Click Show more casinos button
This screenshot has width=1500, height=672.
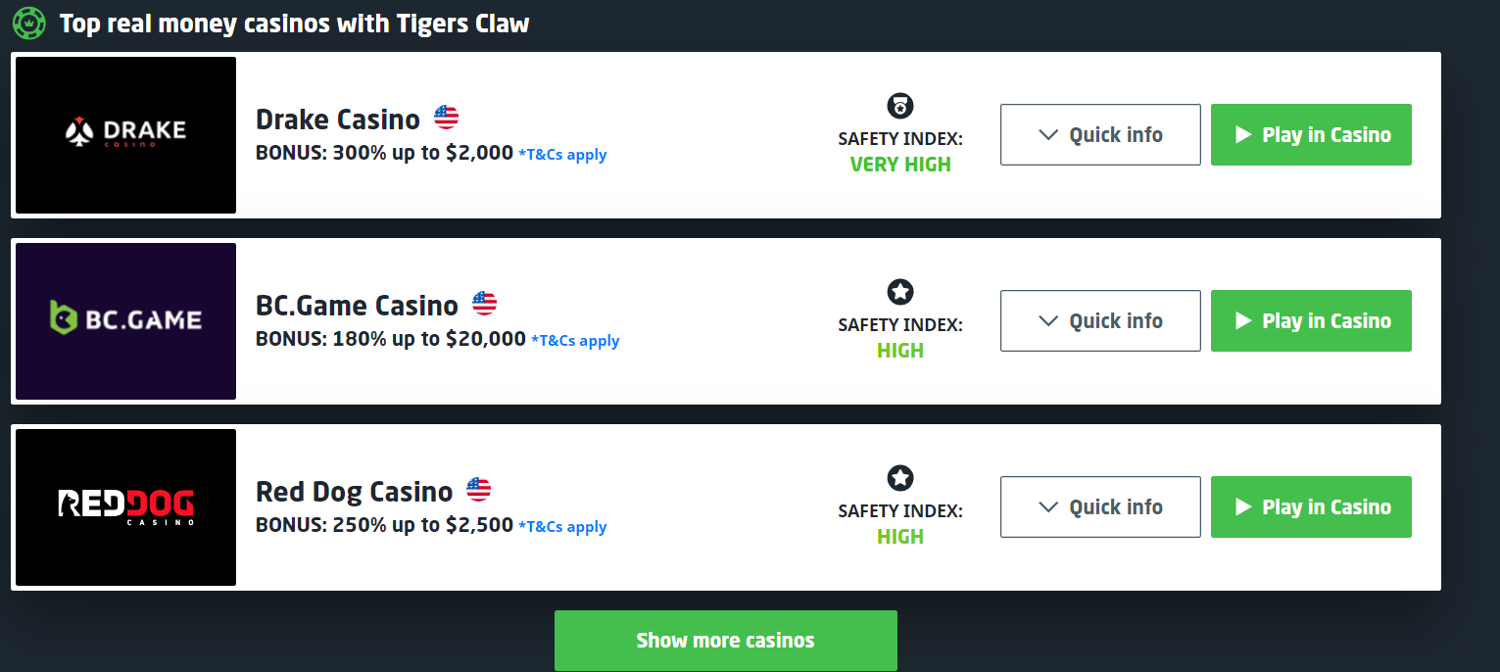725,640
